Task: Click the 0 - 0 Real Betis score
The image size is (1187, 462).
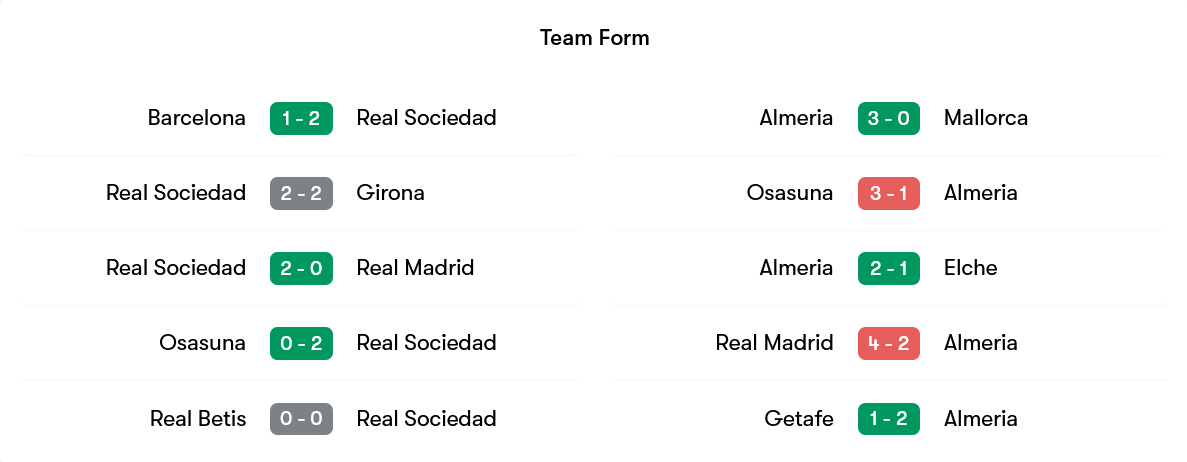Action: pos(301,418)
